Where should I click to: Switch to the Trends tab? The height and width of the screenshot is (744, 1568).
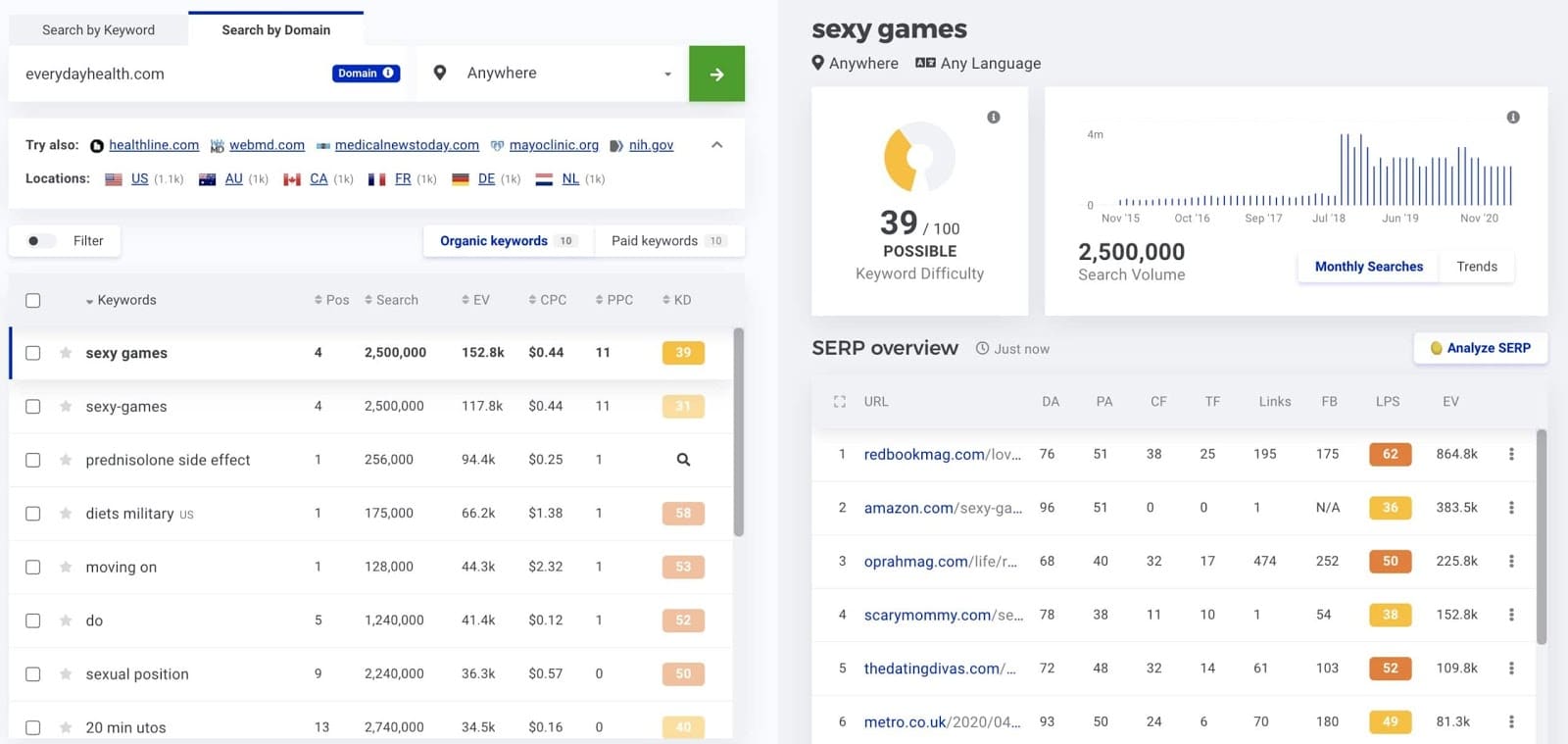1476,267
